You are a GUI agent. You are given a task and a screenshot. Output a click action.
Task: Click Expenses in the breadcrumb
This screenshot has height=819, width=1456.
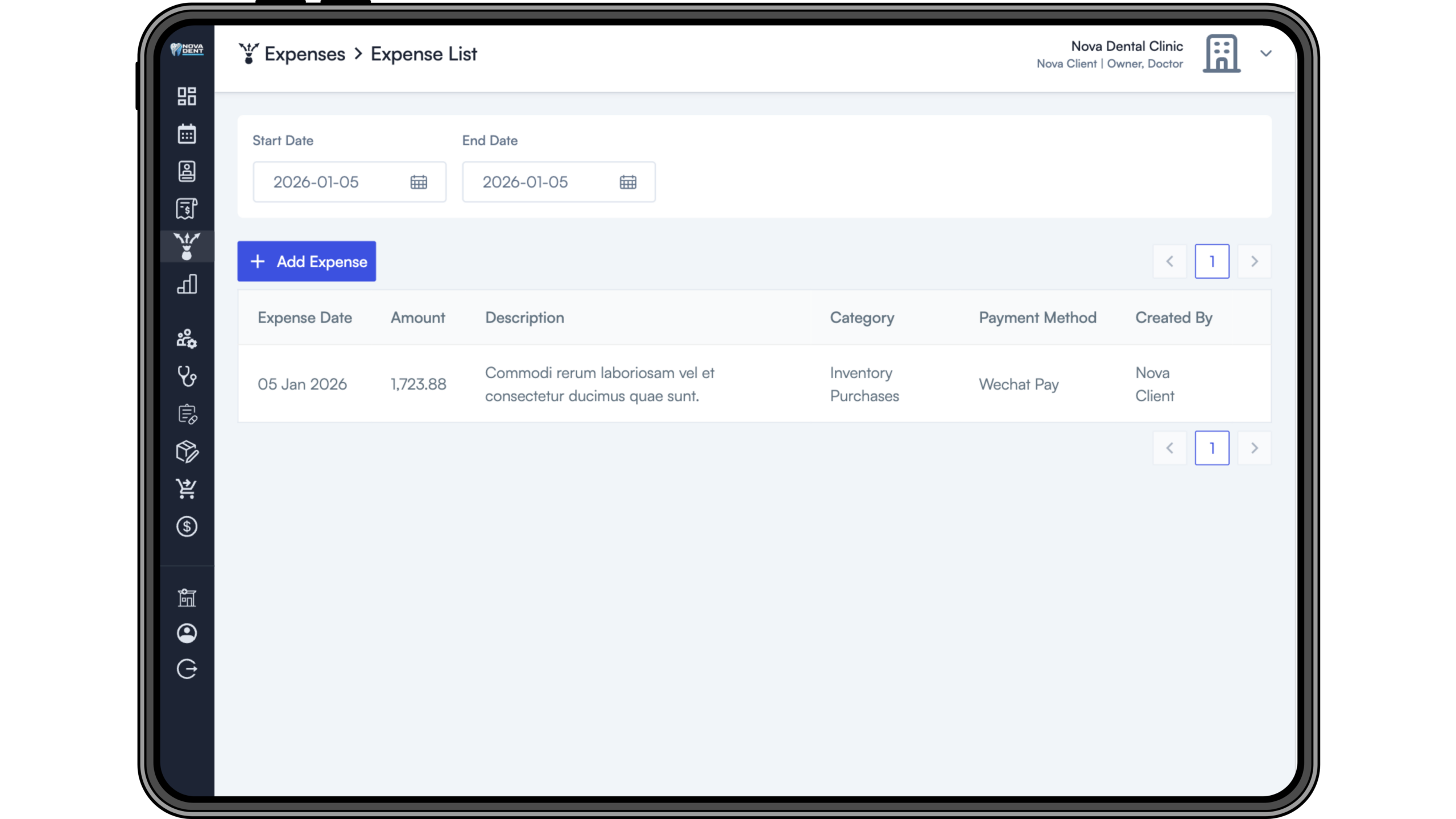click(x=304, y=54)
